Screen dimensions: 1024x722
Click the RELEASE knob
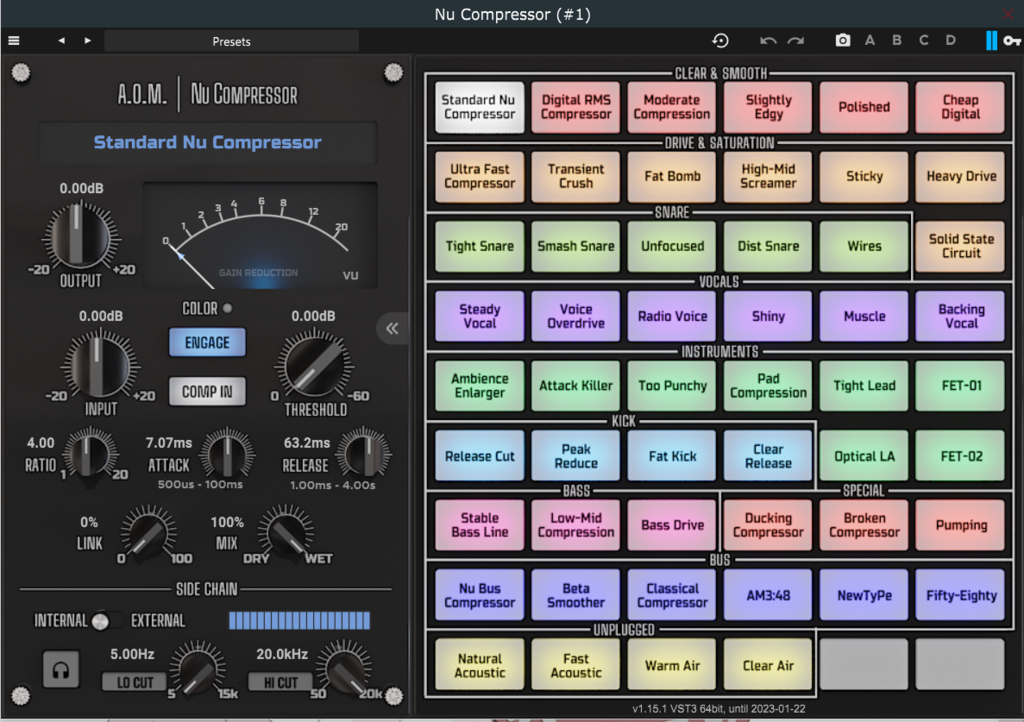(x=364, y=454)
